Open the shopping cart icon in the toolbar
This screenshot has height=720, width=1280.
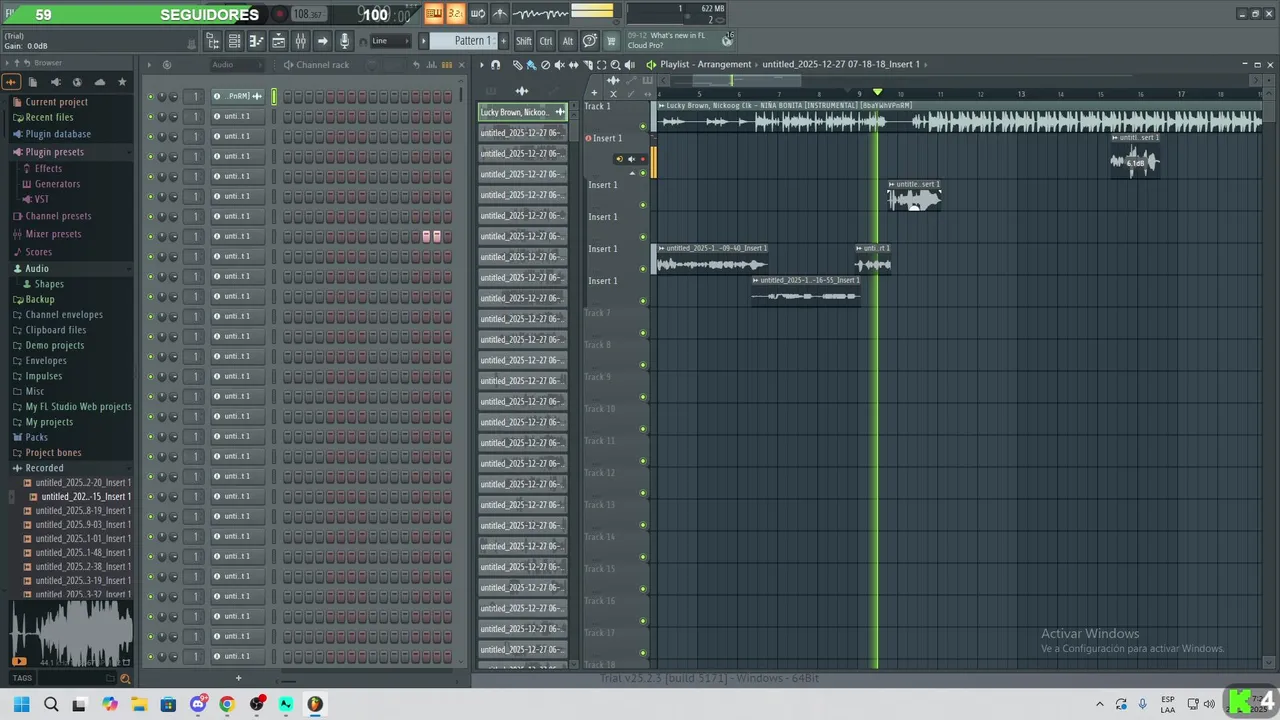[611, 41]
